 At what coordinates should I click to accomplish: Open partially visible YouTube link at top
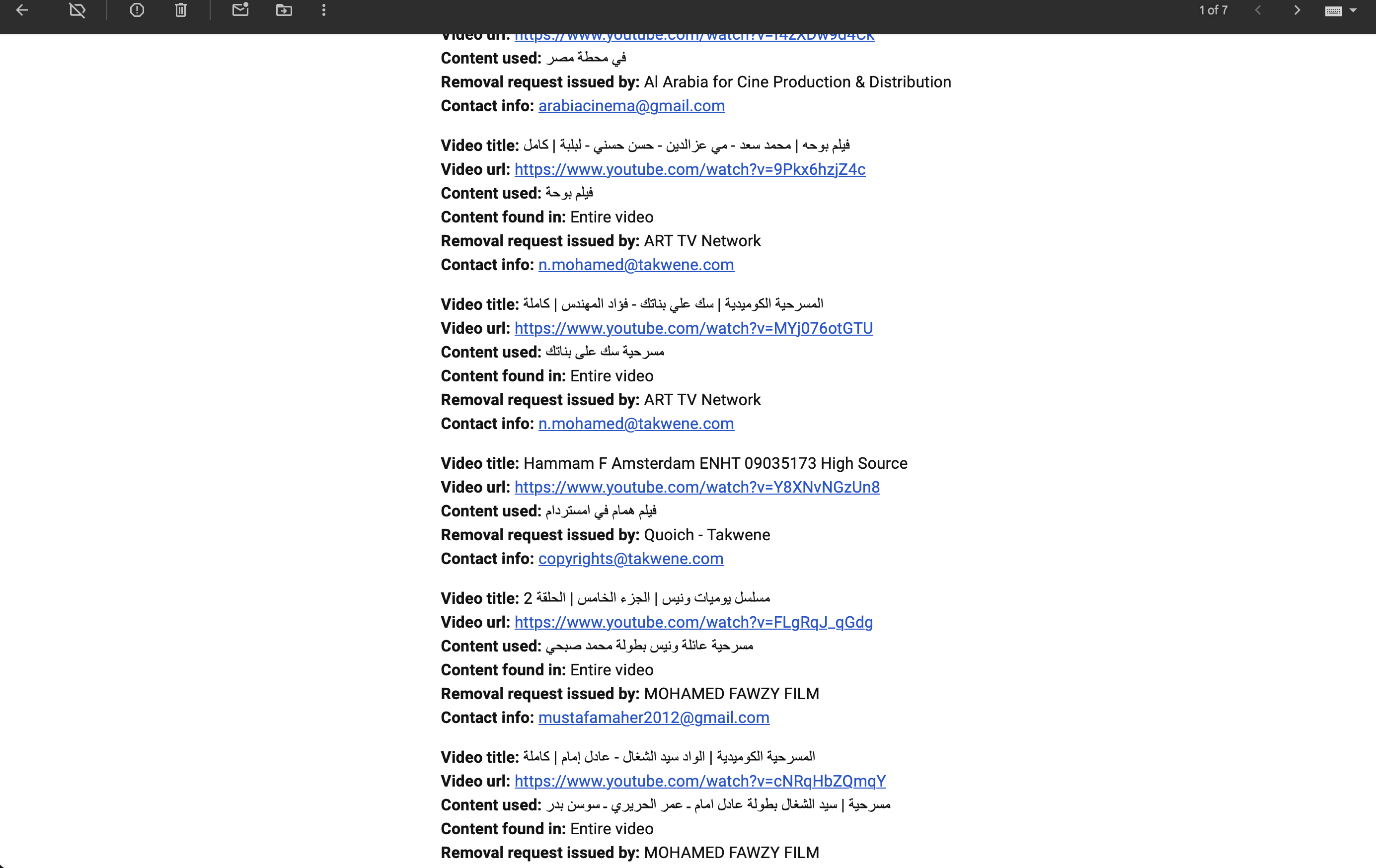(x=694, y=37)
